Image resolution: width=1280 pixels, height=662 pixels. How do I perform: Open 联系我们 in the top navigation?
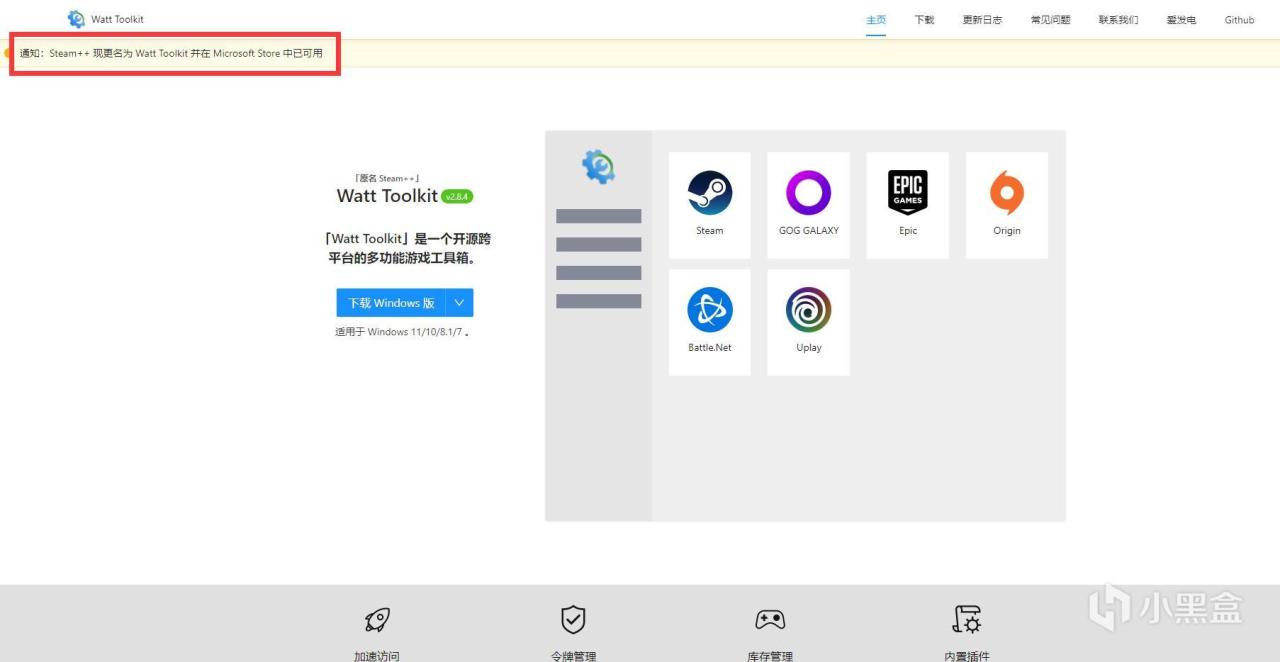point(1118,20)
